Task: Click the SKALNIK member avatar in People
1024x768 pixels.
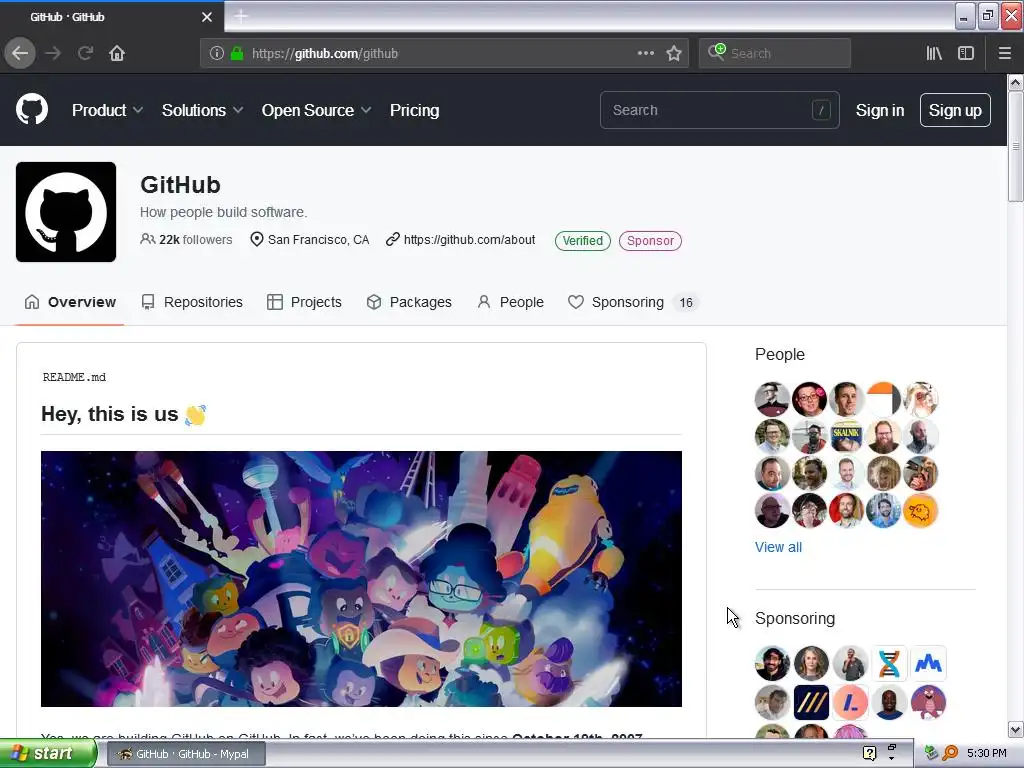Action: [x=846, y=436]
